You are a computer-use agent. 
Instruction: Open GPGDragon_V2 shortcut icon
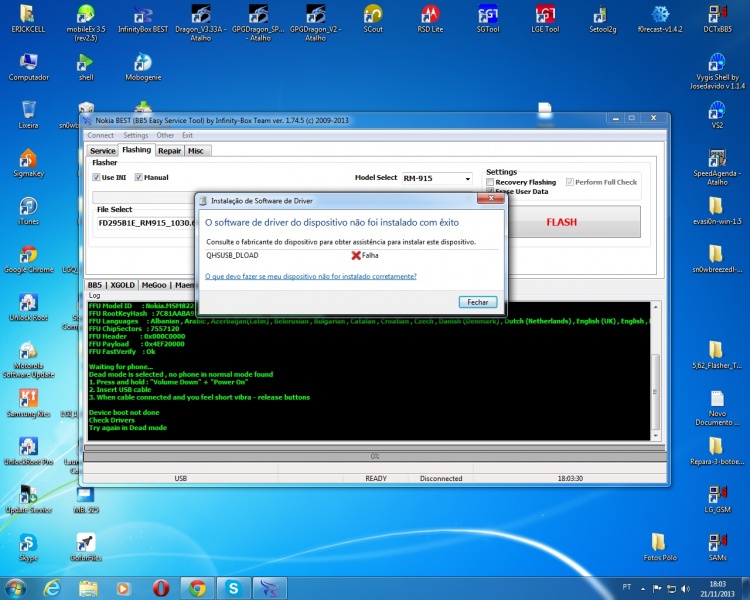tap(316, 22)
